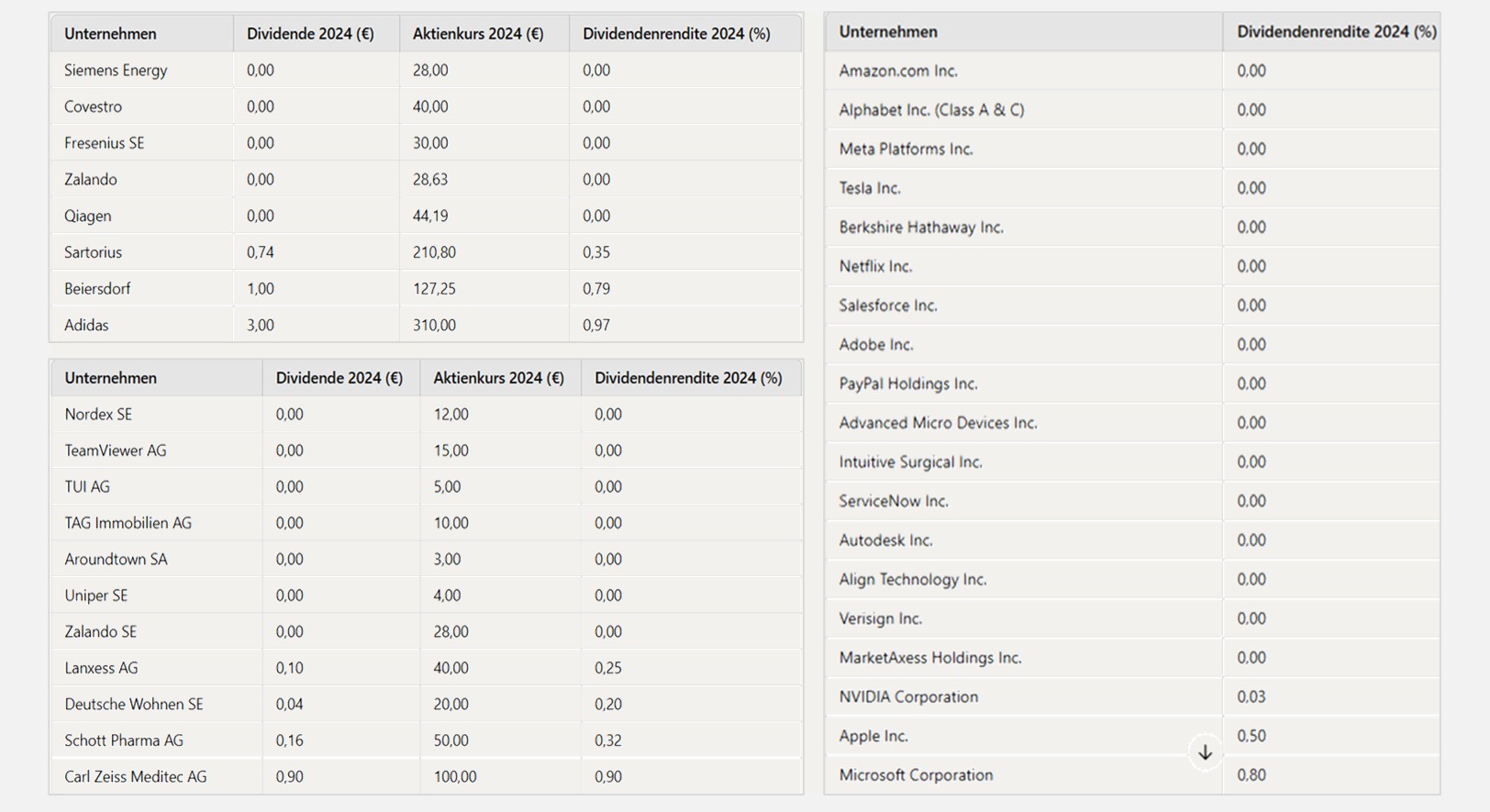1490x812 pixels.
Task: Select Advanced Micro Devices Inc.
Action: point(938,423)
